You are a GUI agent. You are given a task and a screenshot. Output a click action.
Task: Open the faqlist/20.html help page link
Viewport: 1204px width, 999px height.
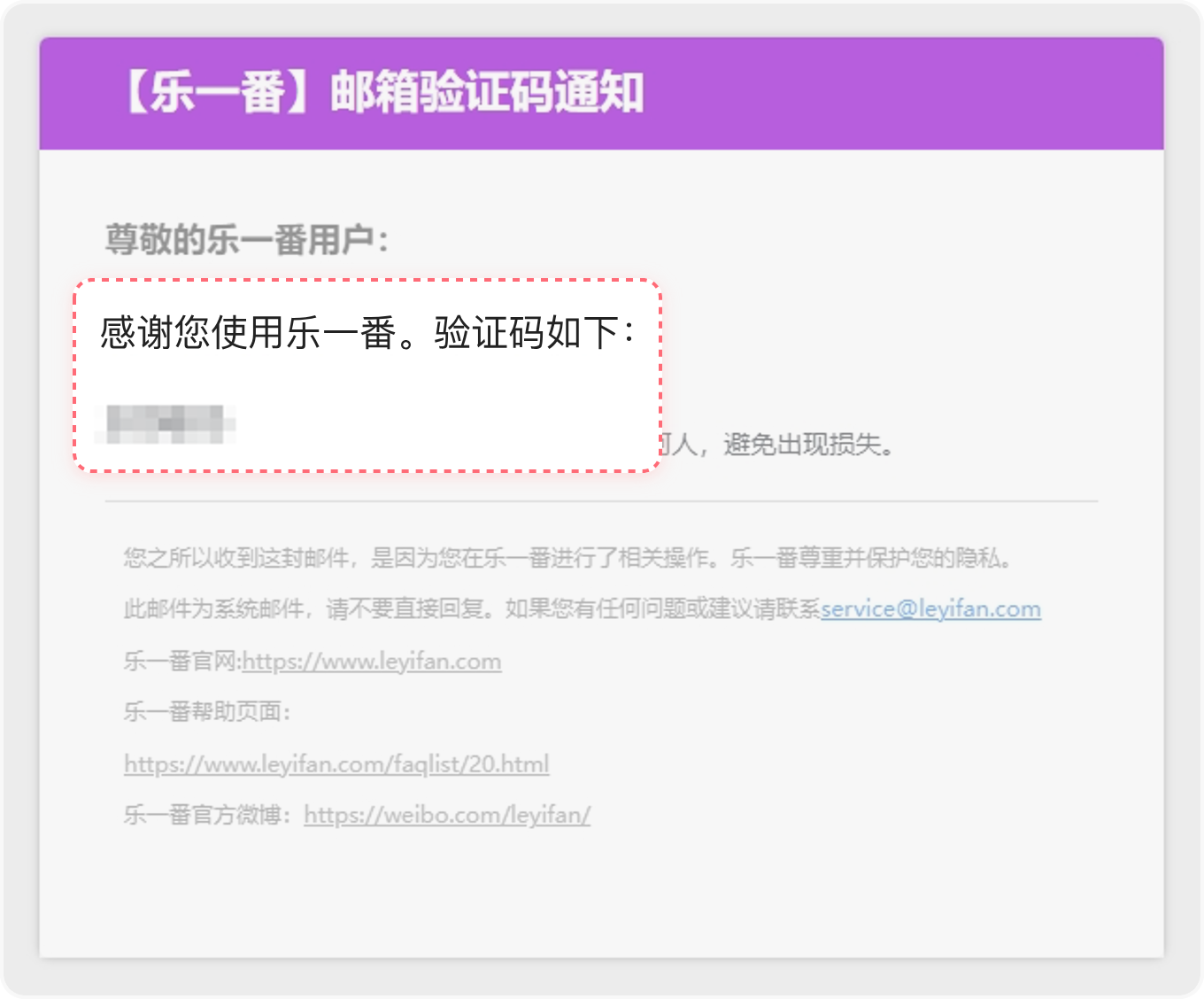(x=336, y=763)
